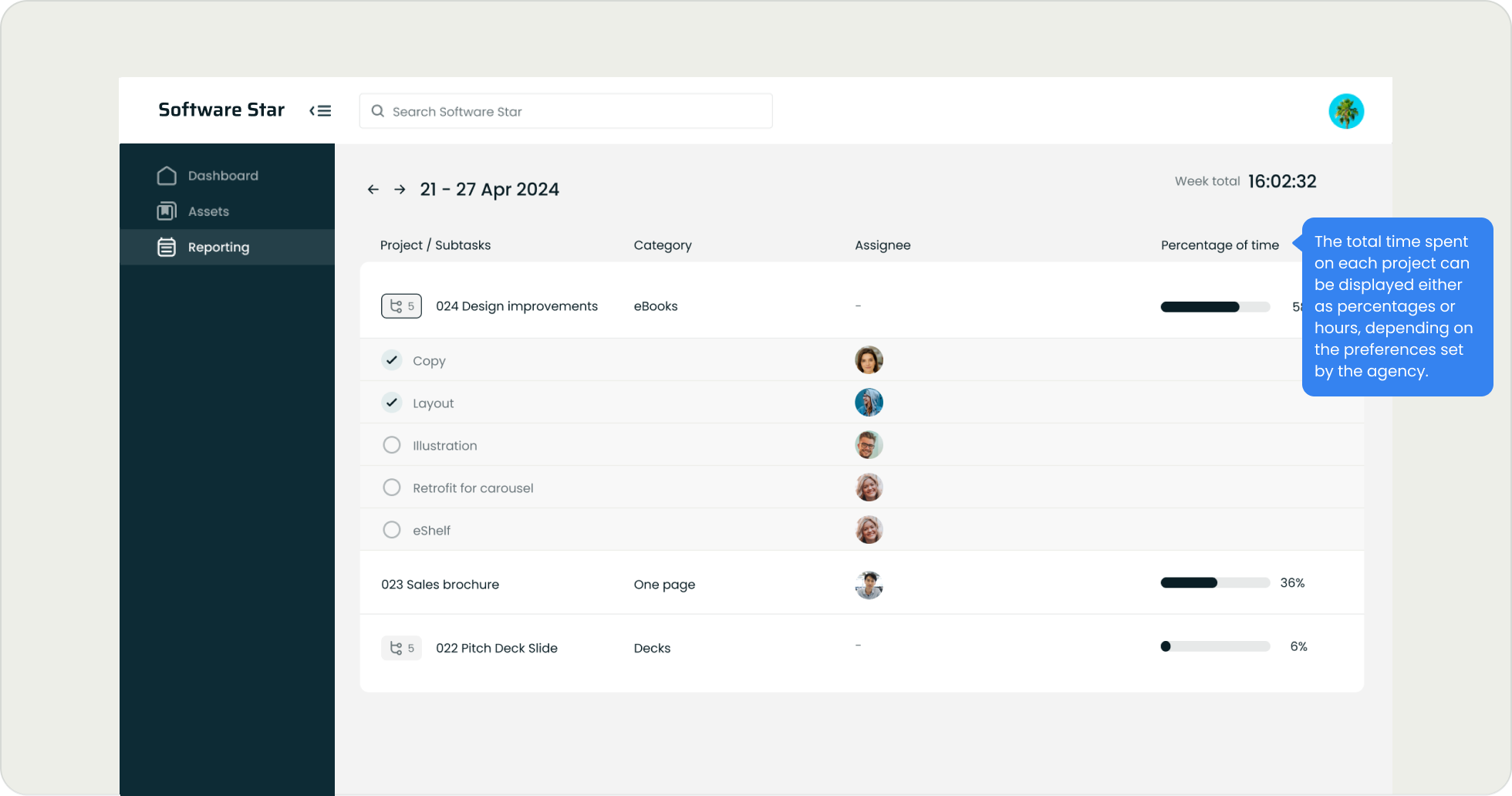Image resolution: width=1512 pixels, height=796 pixels.
Task: Click the Assets bookmark icon
Action: click(x=167, y=211)
